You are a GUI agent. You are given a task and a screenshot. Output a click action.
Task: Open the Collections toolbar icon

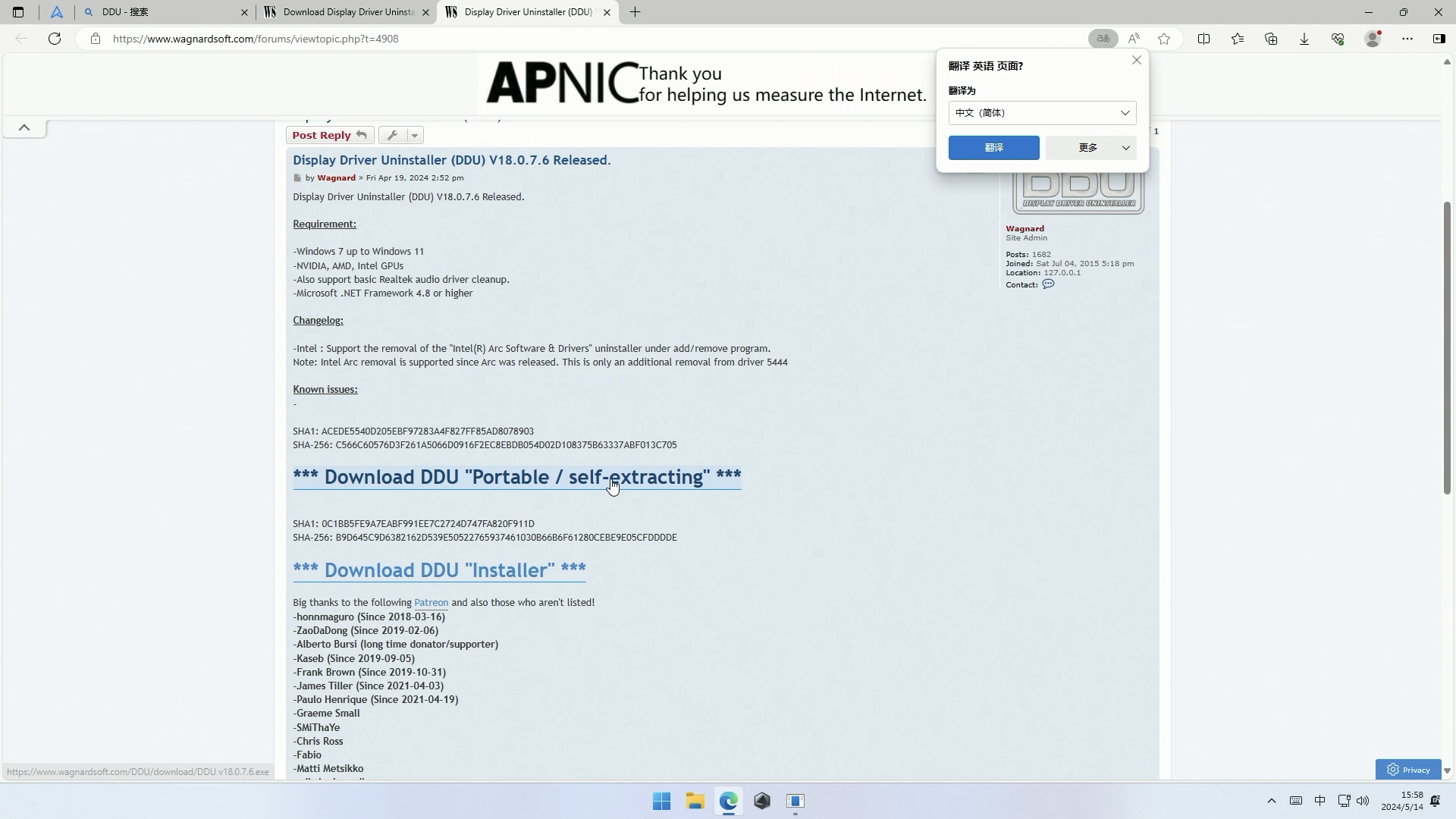[x=1271, y=39]
